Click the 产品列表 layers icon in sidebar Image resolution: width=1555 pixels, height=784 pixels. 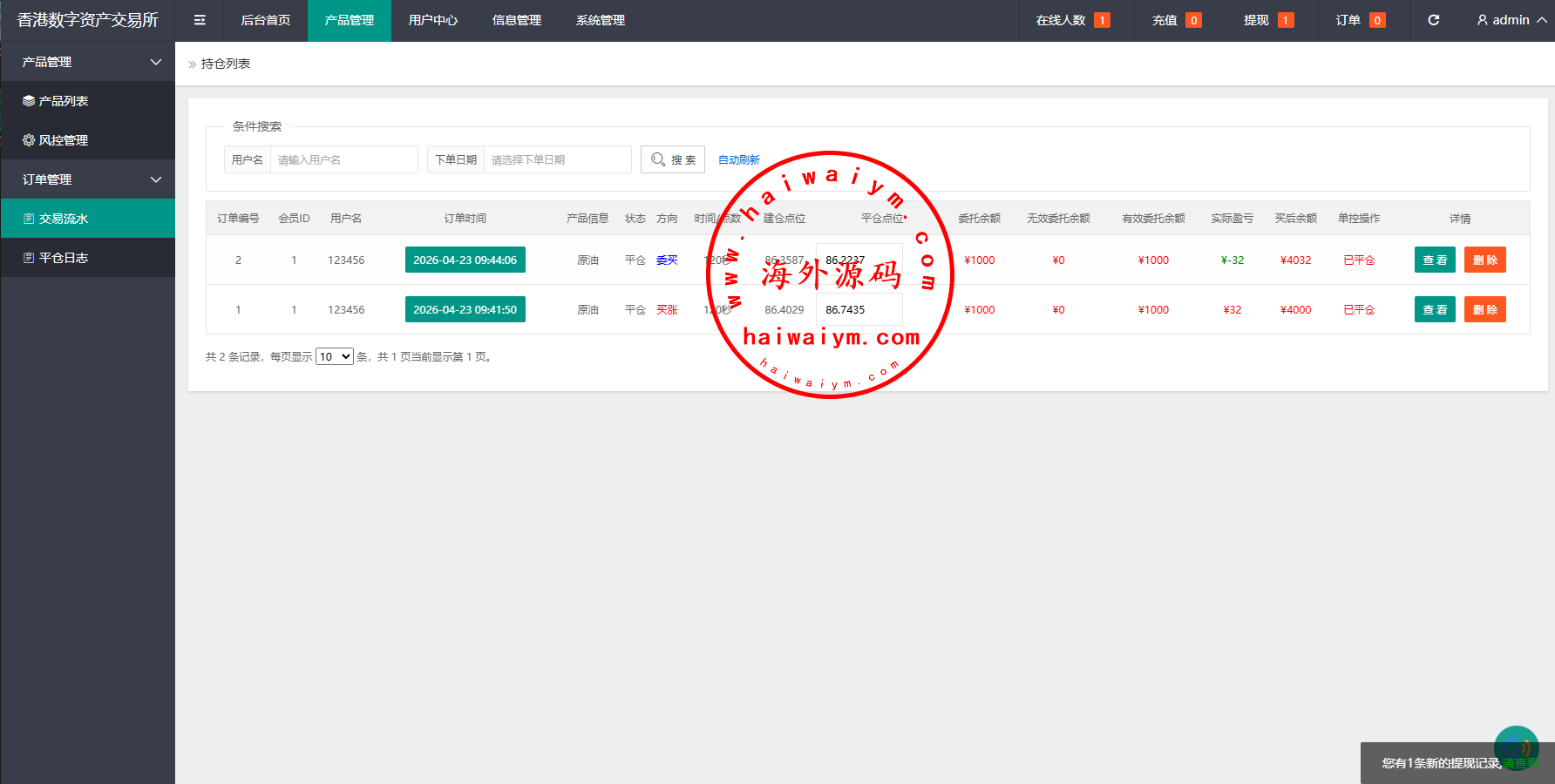pos(29,101)
